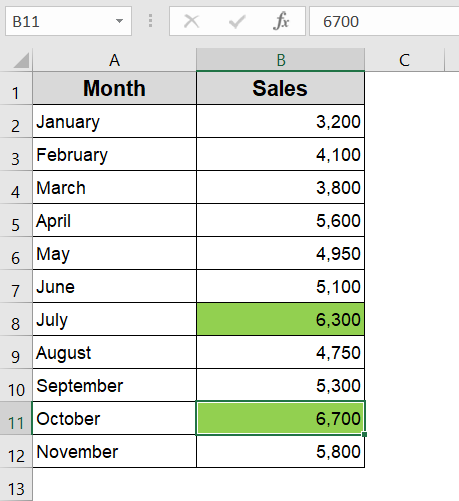
Task: Select column C header
Action: click(405, 60)
